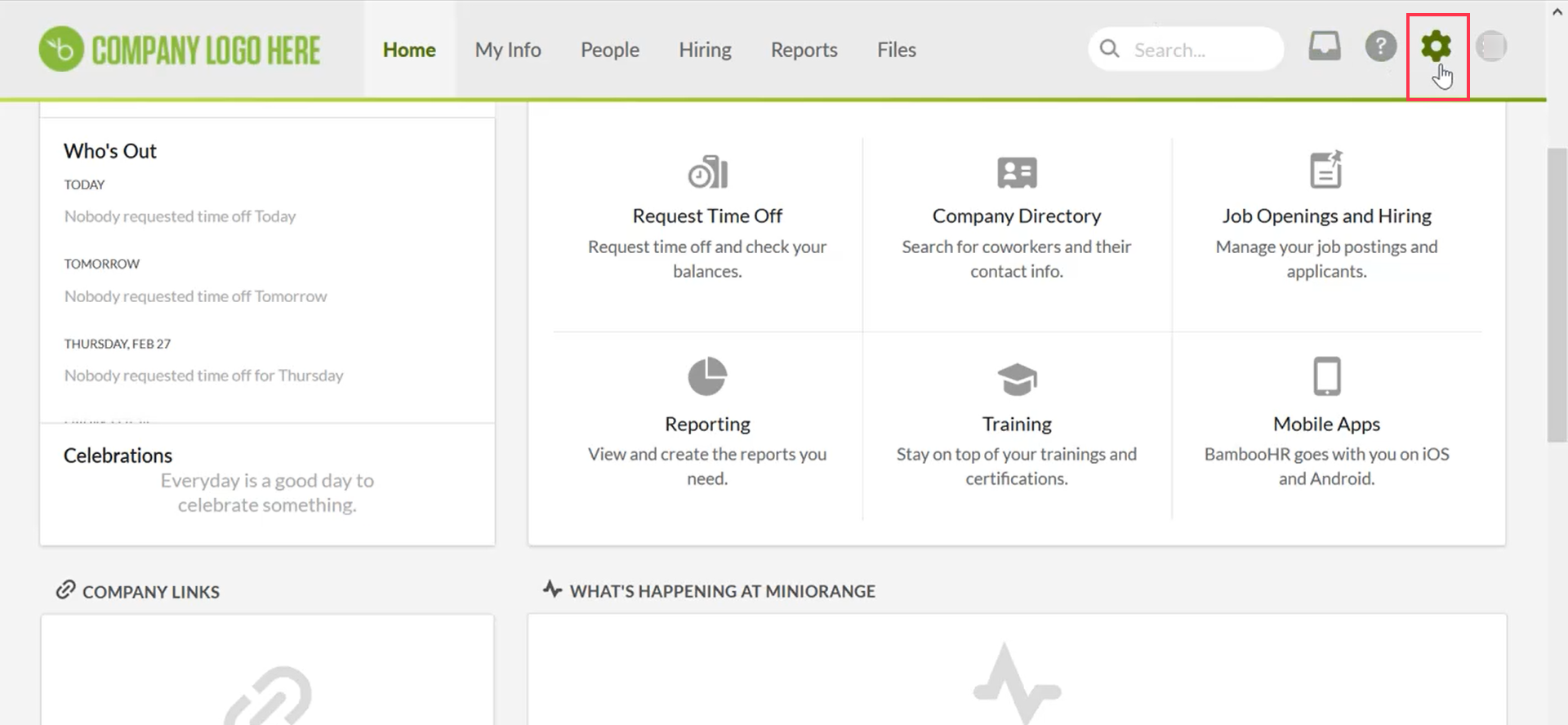Viewport: 1568px width, 725px height.
Task: Go to the Home tab
Action: [409, 50]
